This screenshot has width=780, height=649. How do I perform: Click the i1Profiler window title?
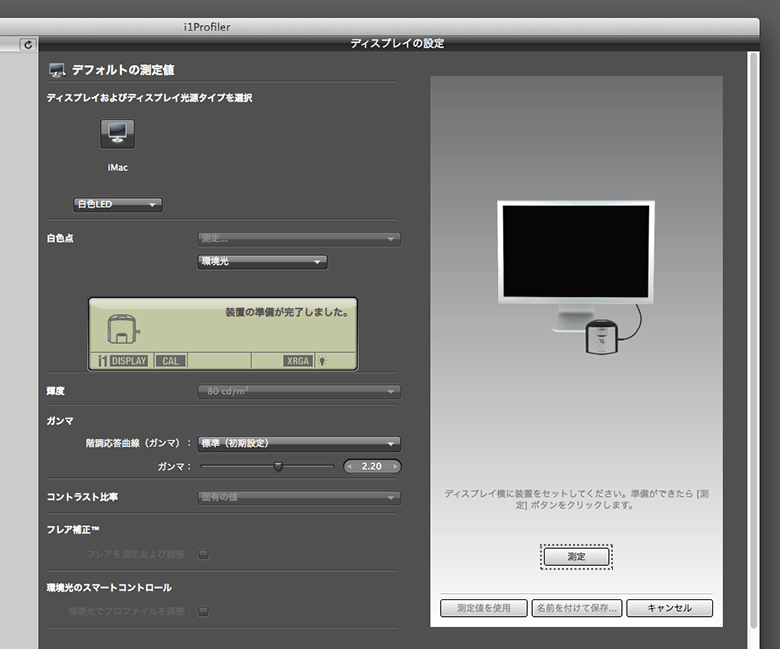206,27
